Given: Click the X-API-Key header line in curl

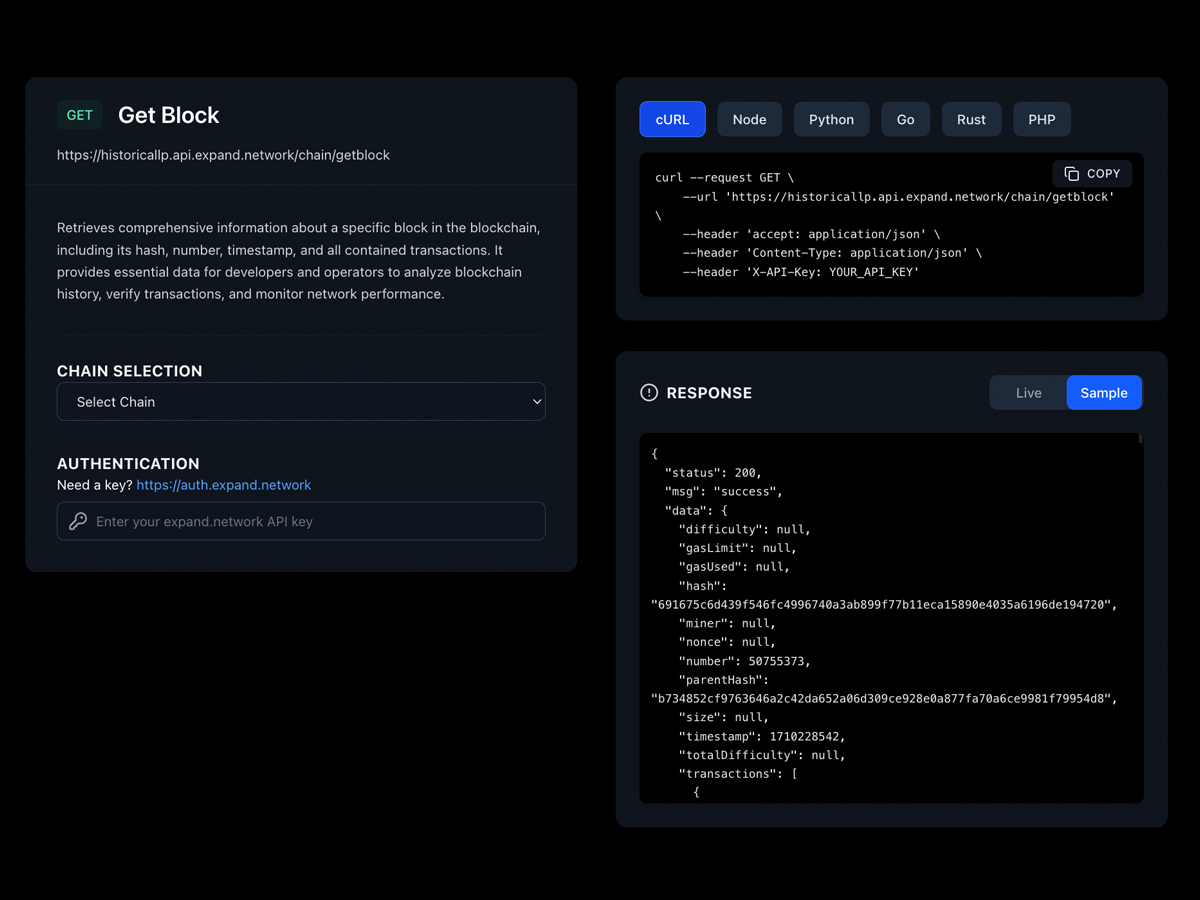Looking at the screenshot, I should point(801,272).
